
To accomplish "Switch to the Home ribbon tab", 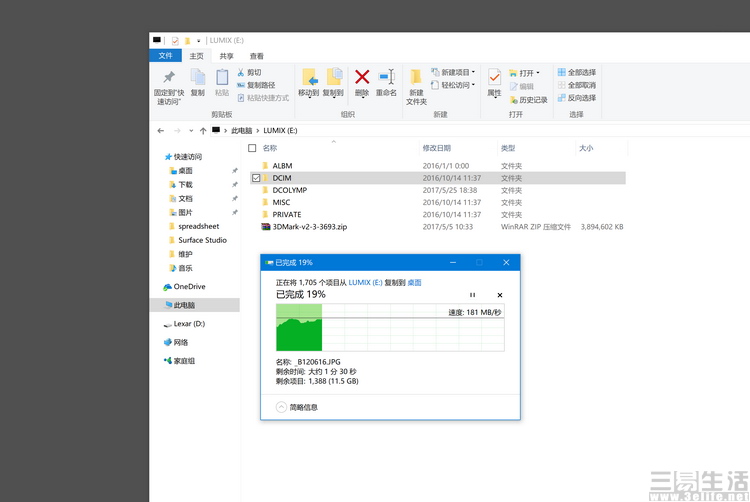I will click(196, 56).
